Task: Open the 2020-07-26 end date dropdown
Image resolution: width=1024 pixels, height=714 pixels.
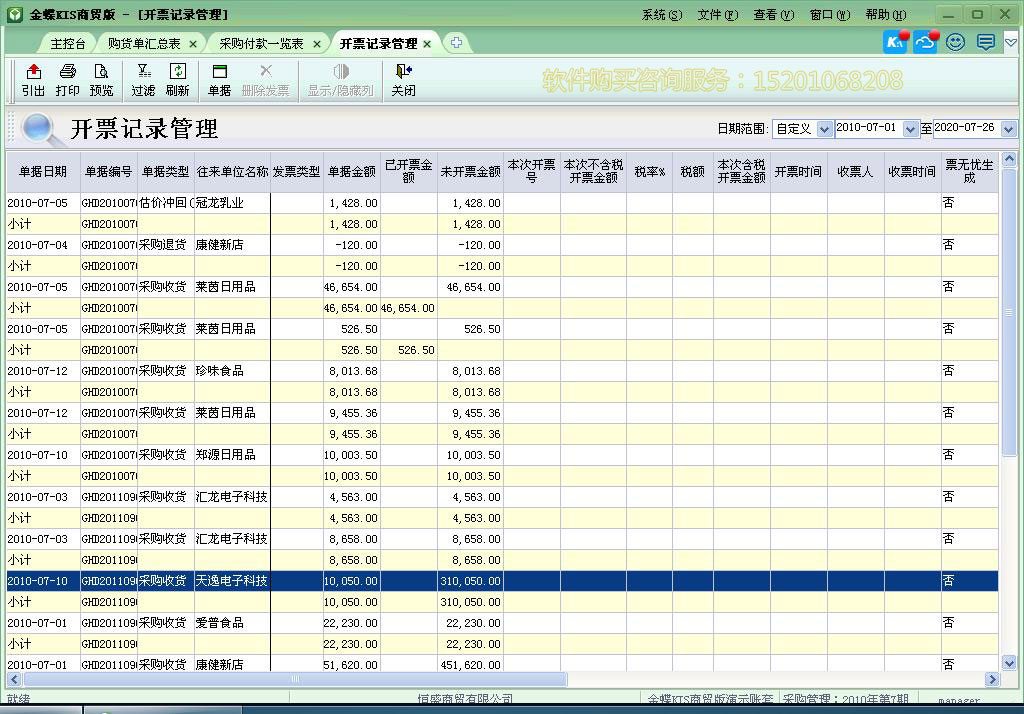Action: pyautogui.click(x=1008, y=130)
